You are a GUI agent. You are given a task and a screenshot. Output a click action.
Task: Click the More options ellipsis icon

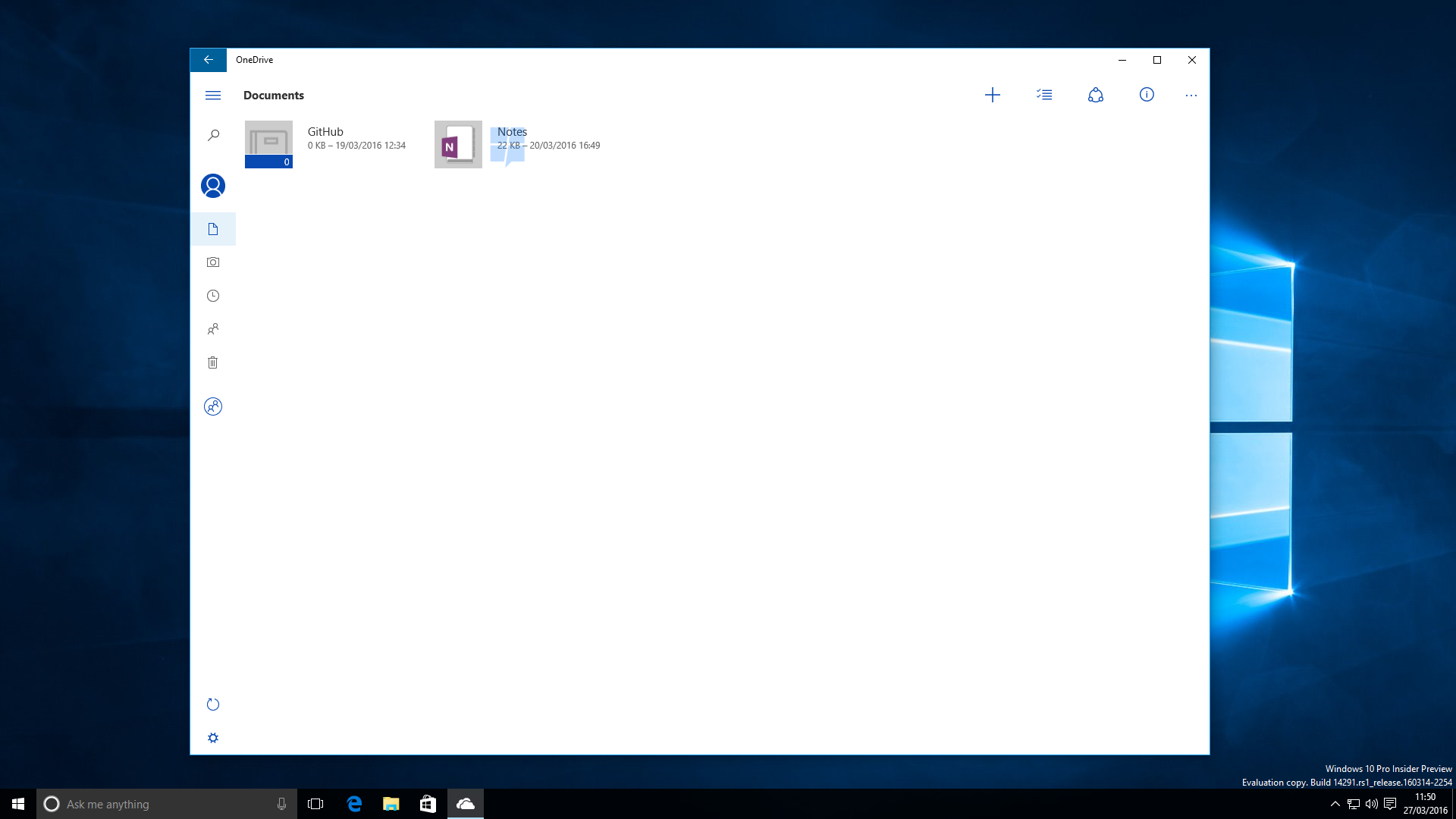(x=1191, y=95)
